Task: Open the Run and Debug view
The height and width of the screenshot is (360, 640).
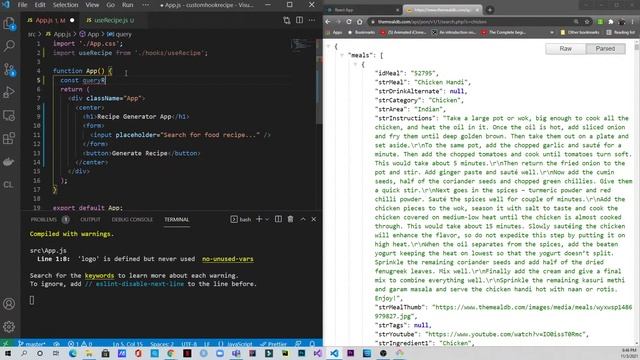Action: click(x=9, y=92)
